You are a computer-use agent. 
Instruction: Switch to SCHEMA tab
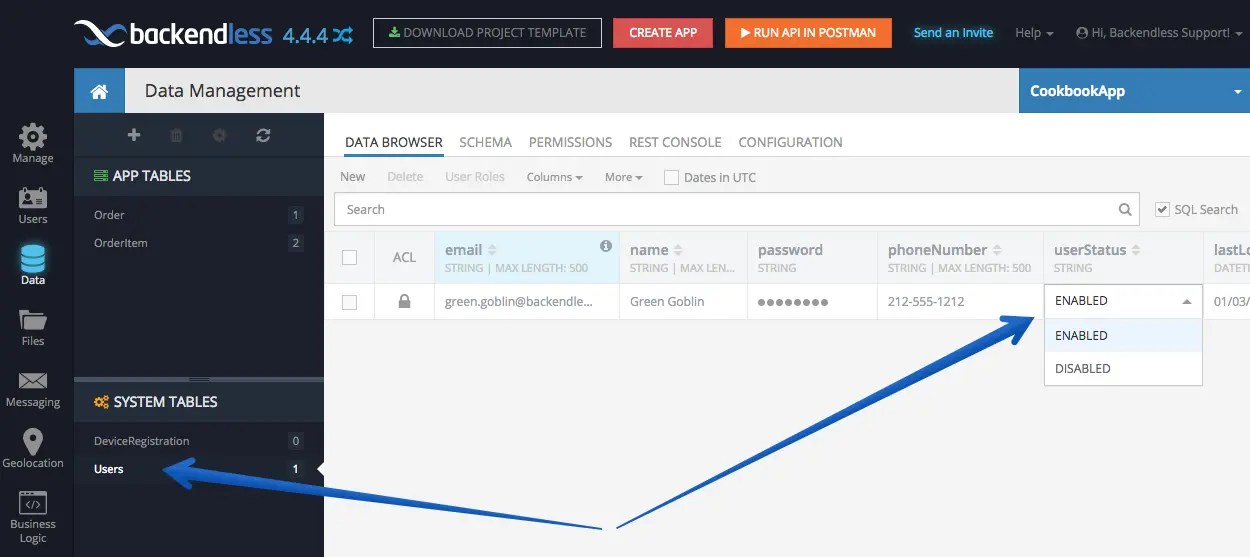[x=486, y=142]
